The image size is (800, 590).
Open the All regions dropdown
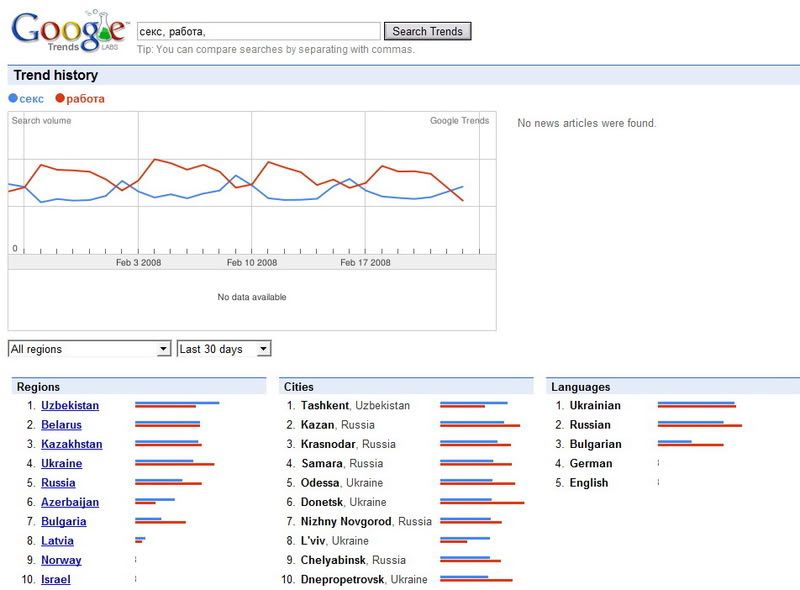click(x=89, y=349)
